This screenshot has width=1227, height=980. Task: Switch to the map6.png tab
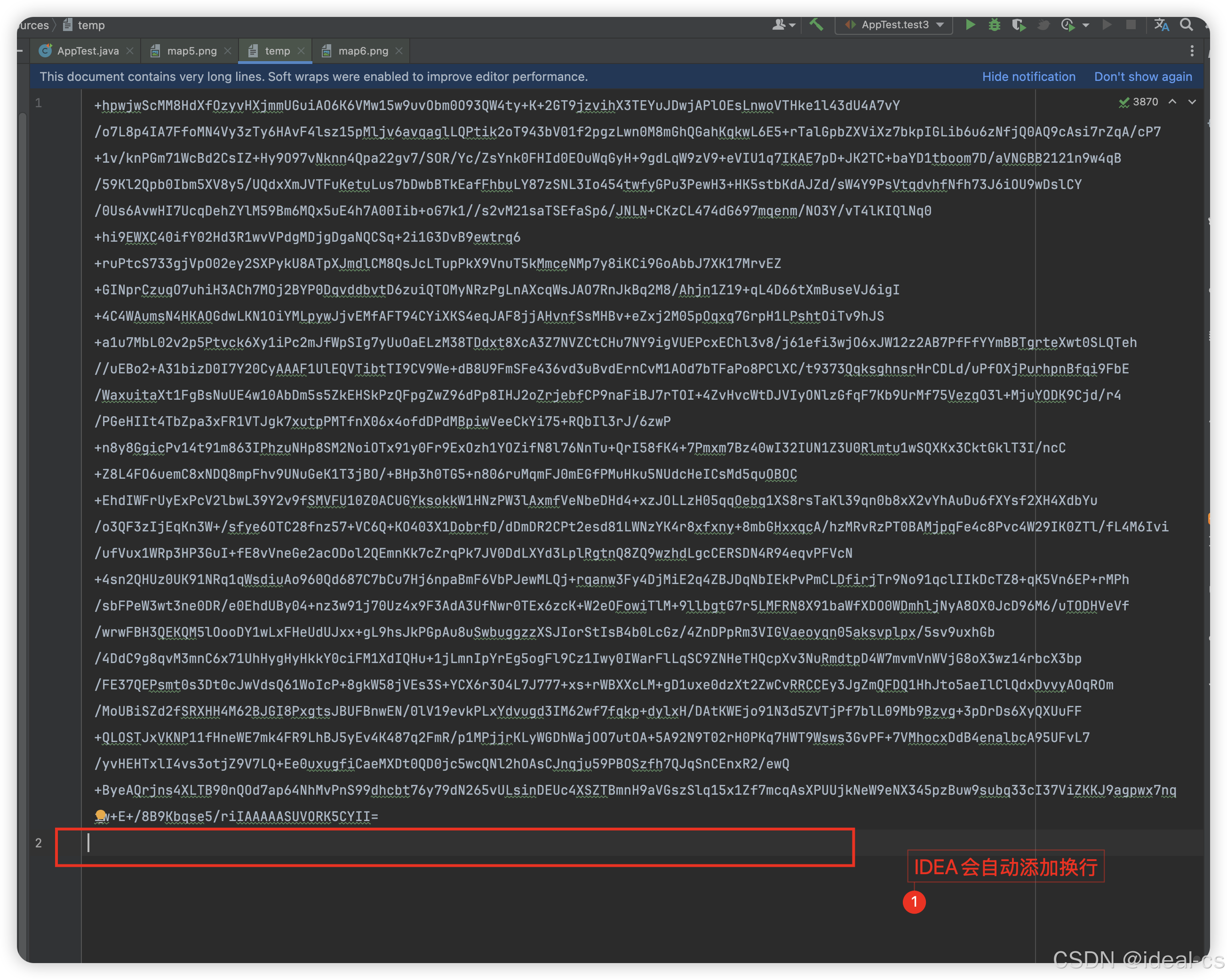point(363,51)
